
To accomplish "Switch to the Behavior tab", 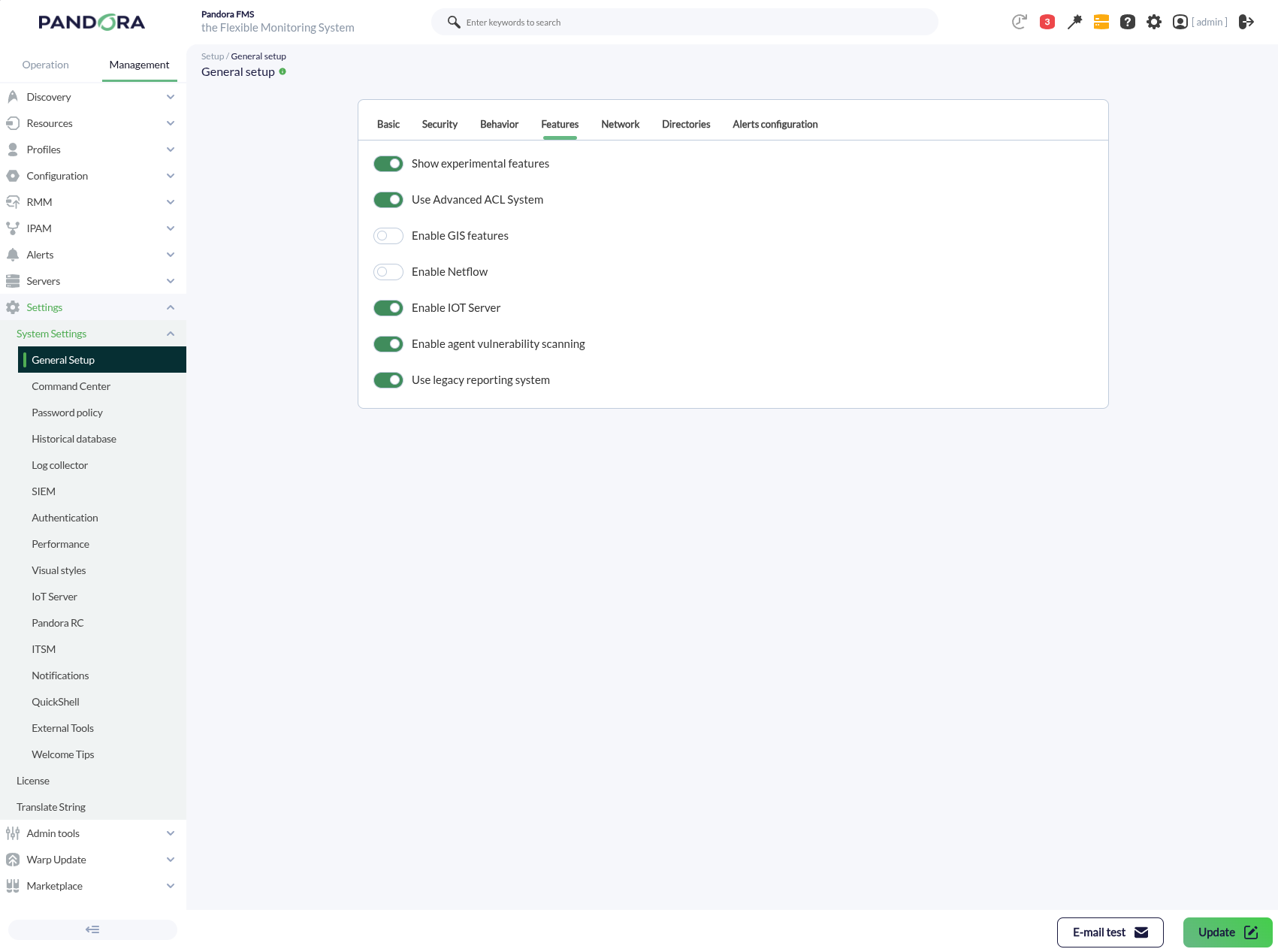I will coord(499,125).
